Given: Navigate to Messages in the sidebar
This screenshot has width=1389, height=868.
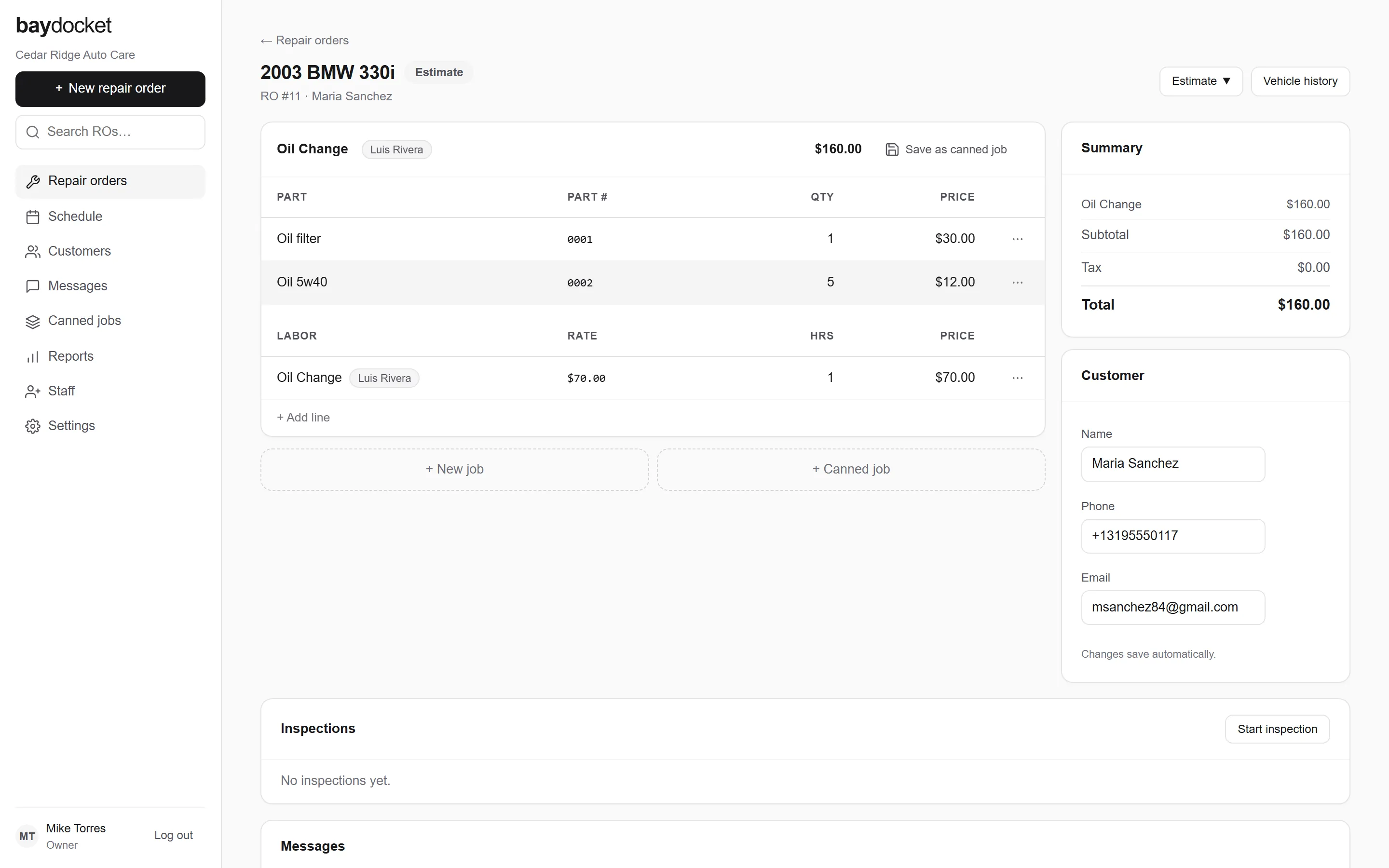Looking at the screenshot, I should 110,286.
